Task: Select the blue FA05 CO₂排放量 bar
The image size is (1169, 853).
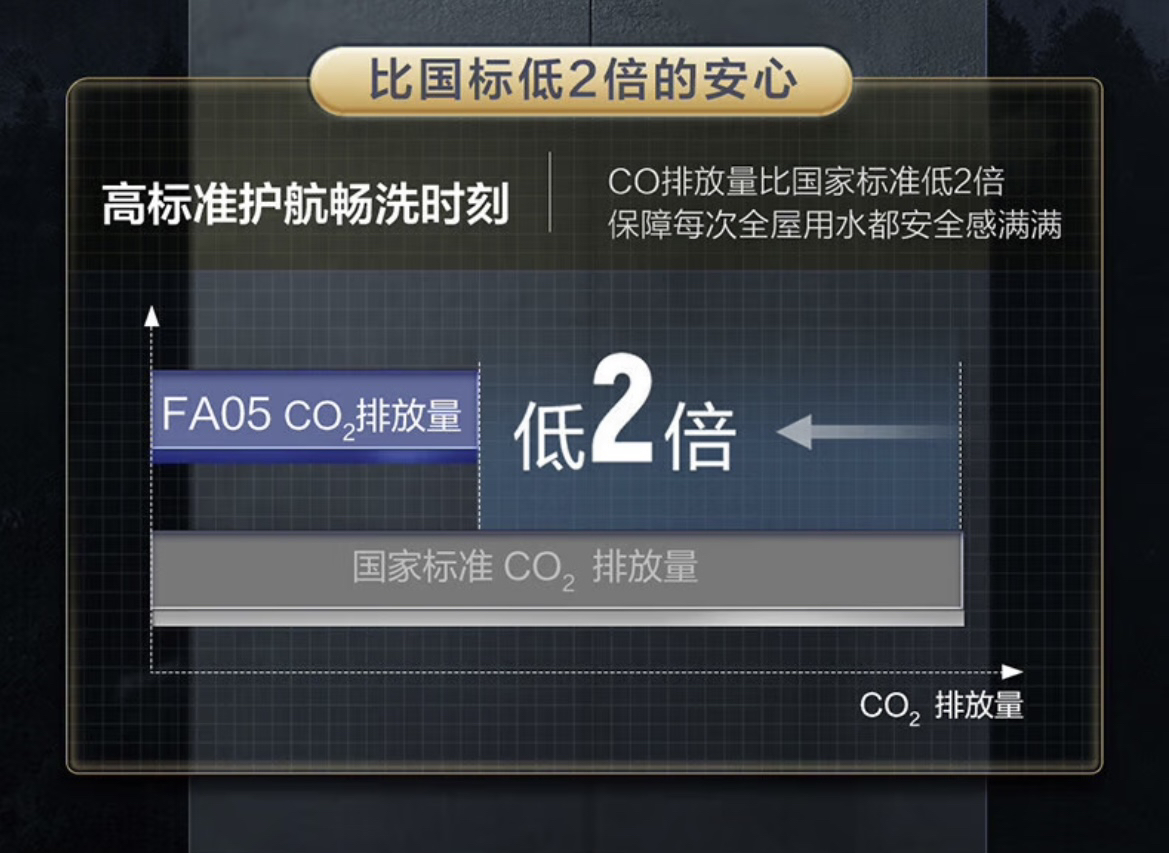Action: pyautogui.click(x=315, y=418)
